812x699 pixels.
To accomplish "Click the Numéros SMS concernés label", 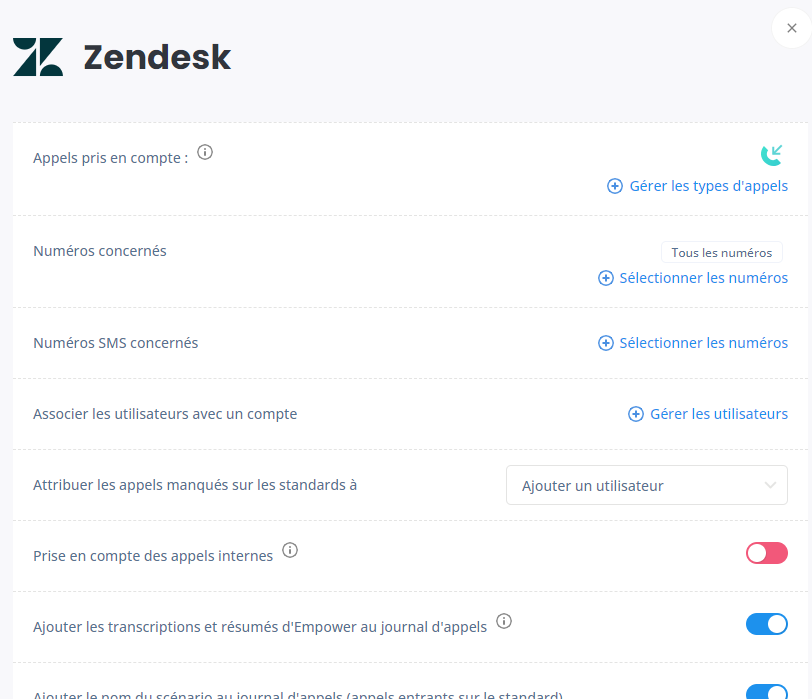I will pyautogui.click(x=115, y=343).
